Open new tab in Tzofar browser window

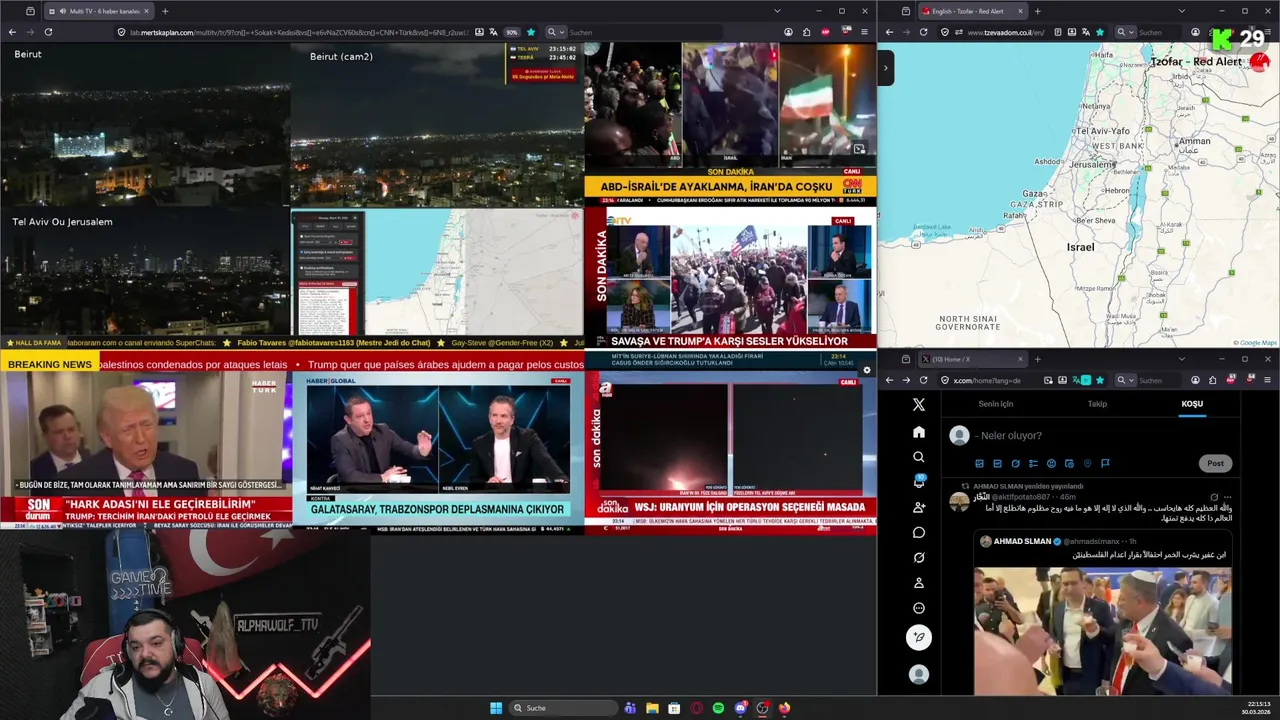tap(1037, 11)
